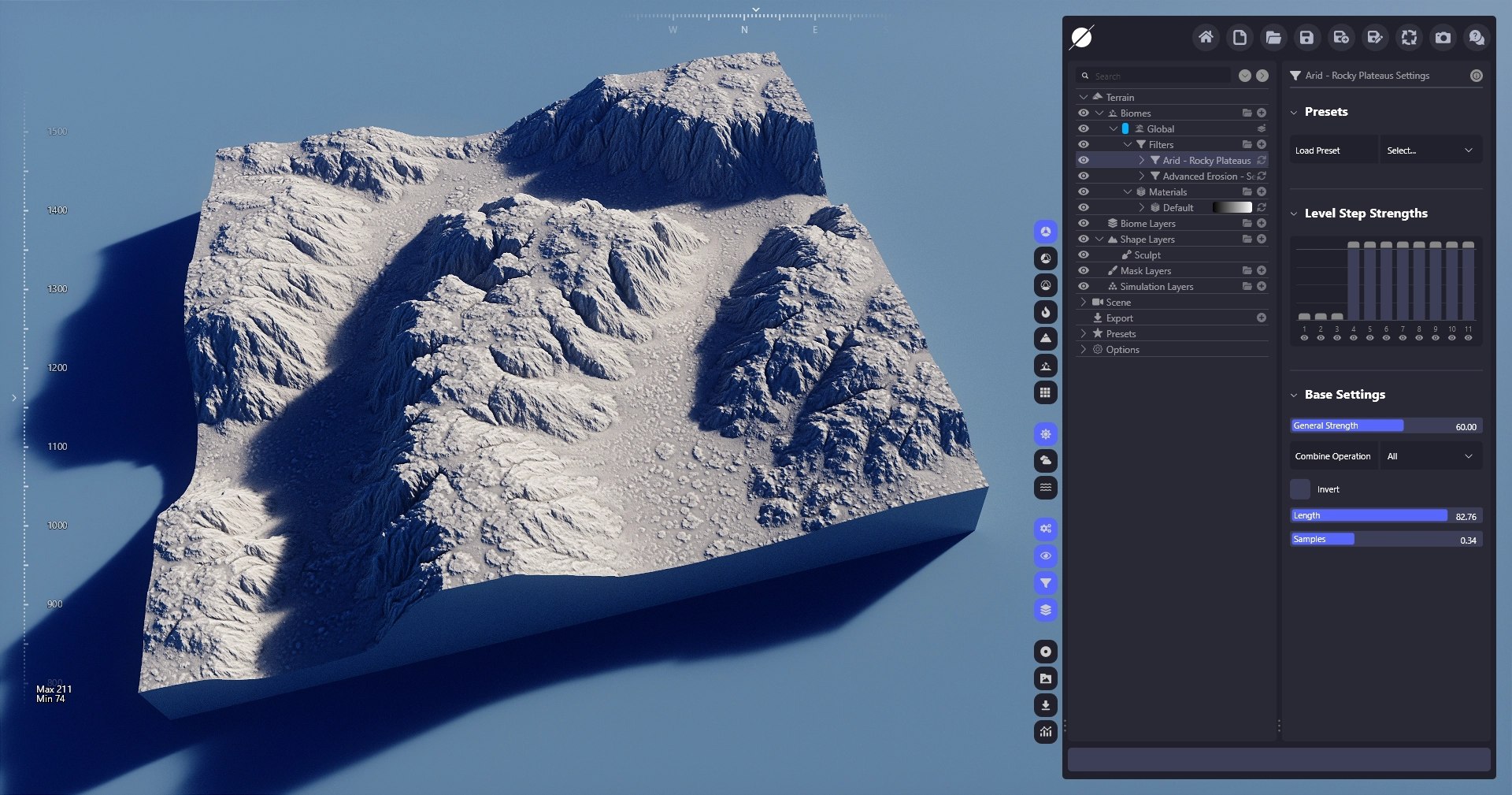This screenshot has height=795, width=1512.
Task: Click the heatmap flame icon in sidebar
Action: pyautogui.click(x=1045, y=312)
